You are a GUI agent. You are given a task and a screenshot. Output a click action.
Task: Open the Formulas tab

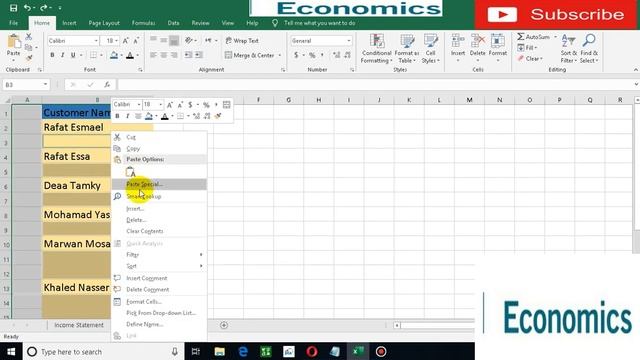click(143, 23)
